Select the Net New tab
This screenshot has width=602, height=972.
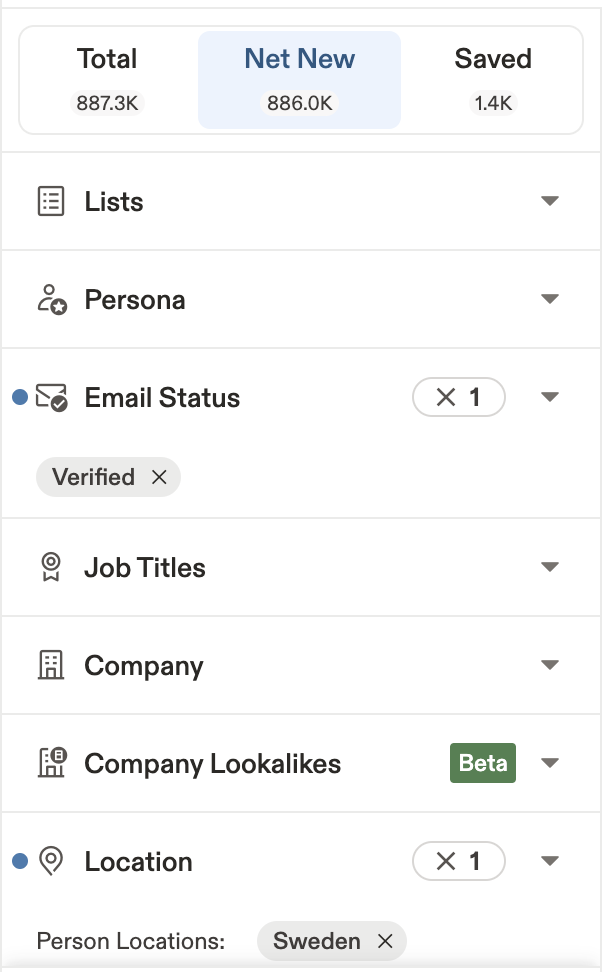299,79
